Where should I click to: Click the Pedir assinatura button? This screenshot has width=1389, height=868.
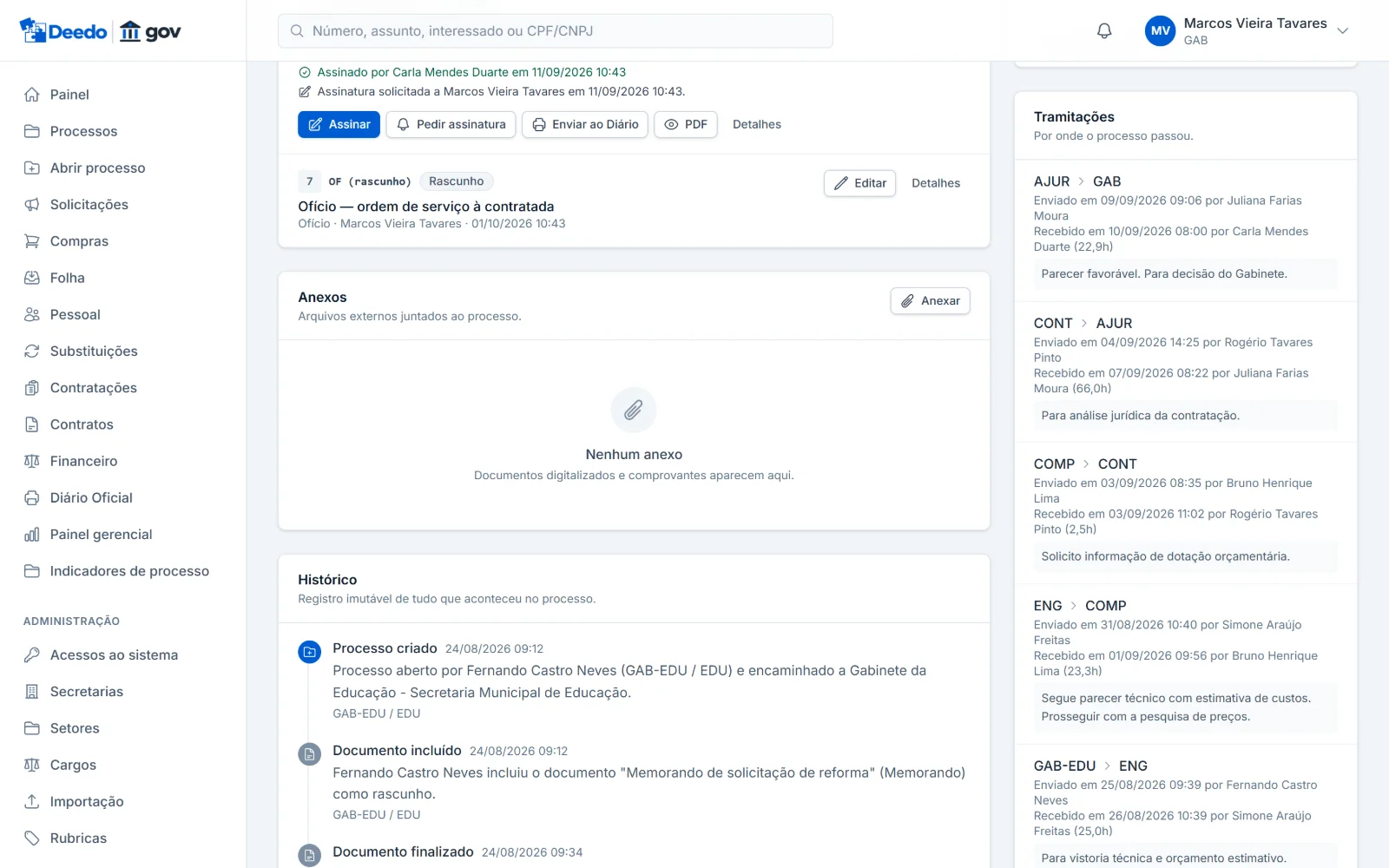click(451, 124)
